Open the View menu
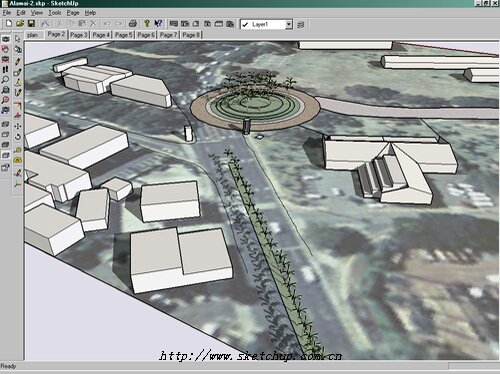 (x=37, y=13)
